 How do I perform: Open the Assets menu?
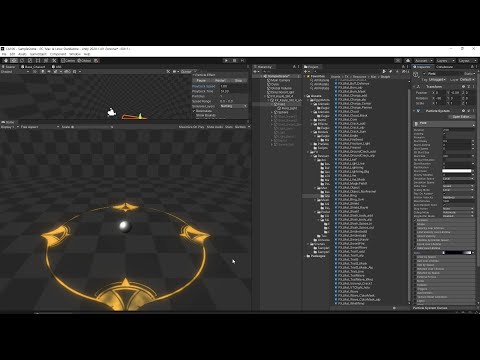click(x=22, y=54)
